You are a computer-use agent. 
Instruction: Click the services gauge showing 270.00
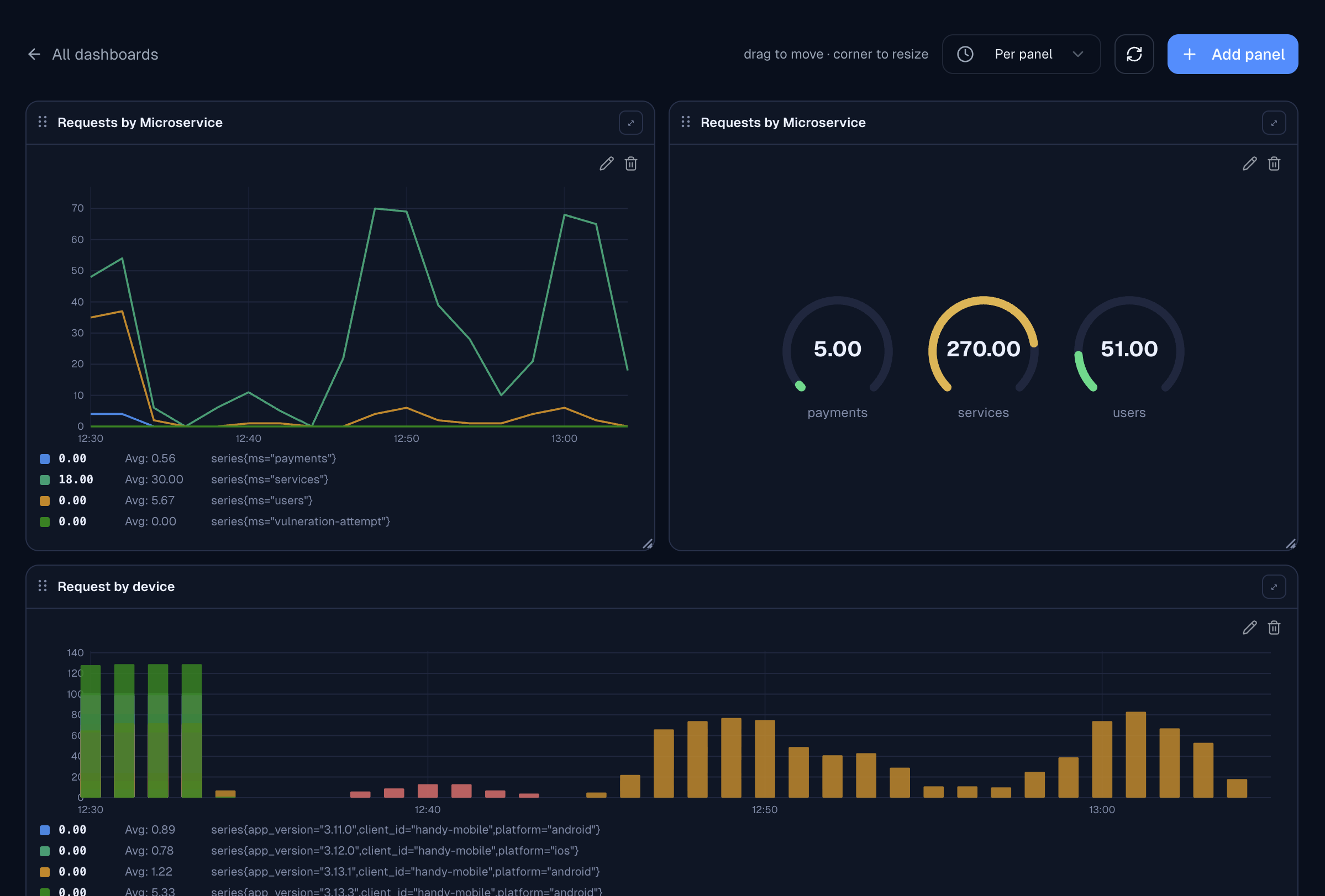(983, 349)
